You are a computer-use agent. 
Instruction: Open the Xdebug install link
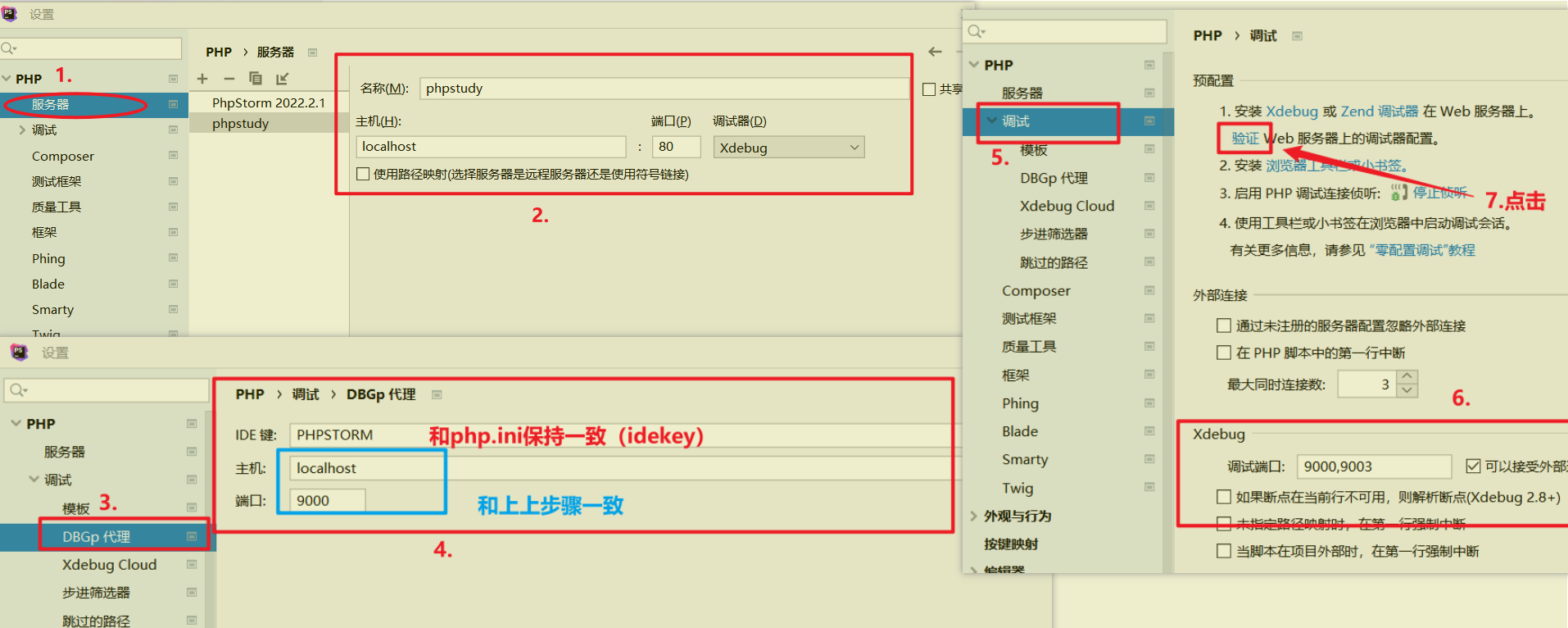coord(1292,111)
